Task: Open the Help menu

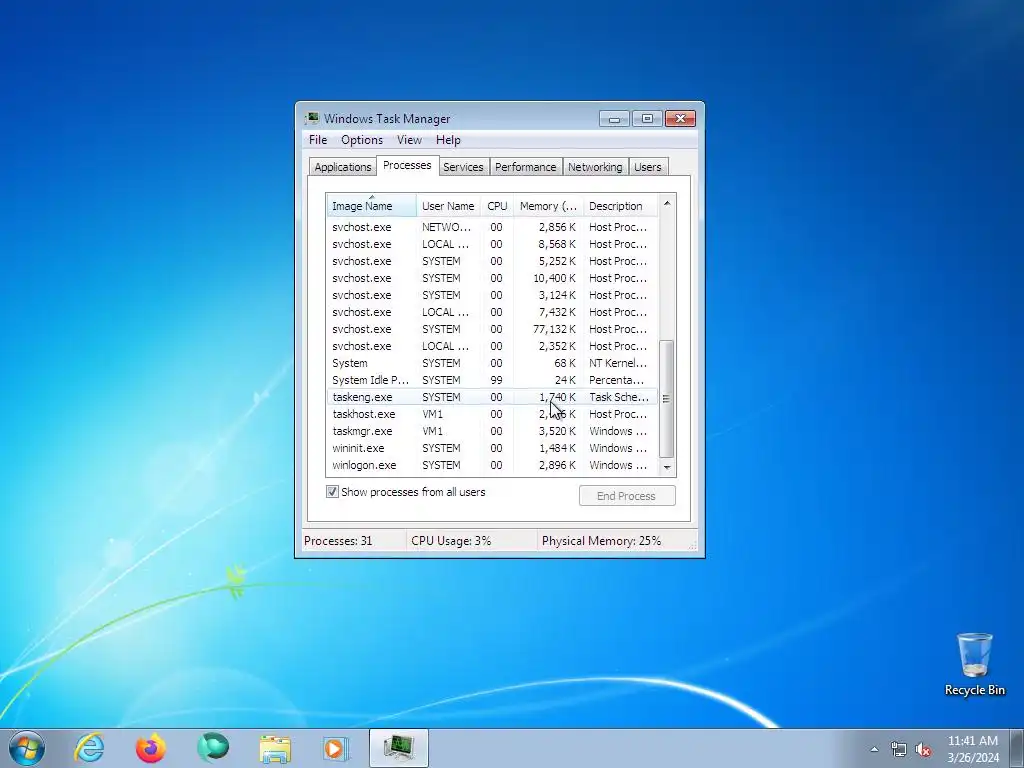Action: tap(448, 140)
